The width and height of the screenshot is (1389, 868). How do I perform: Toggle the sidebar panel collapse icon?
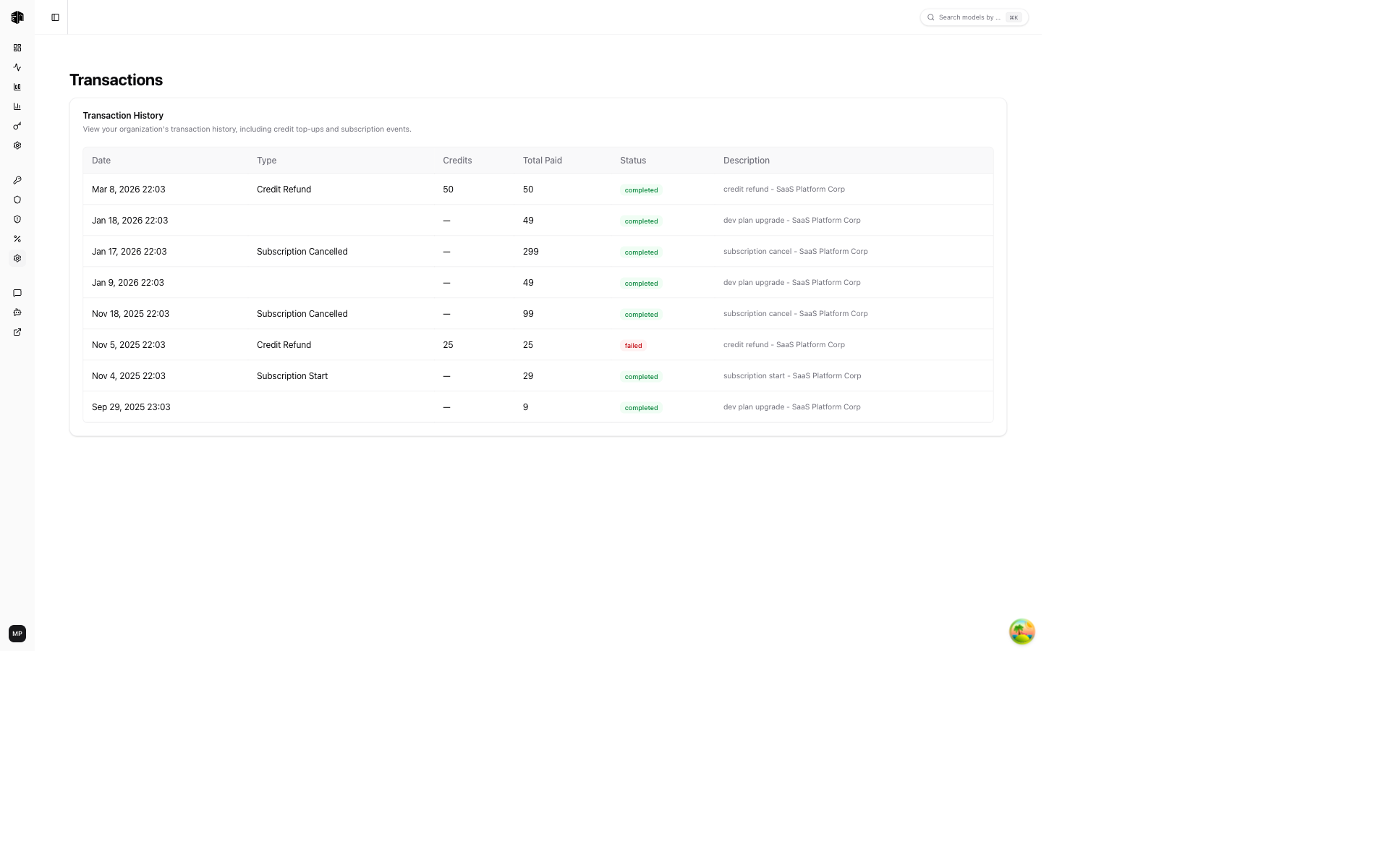tap(55, 17)
